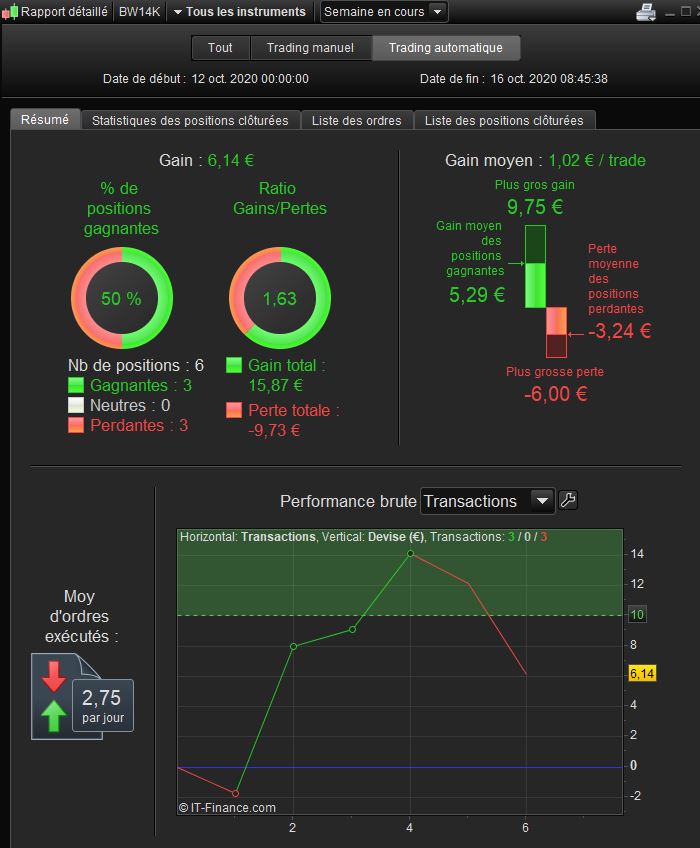Click the Gains/Pertes ratio donut chart
700x848 pixels.
pyautogui.click(x=280, y=298)
